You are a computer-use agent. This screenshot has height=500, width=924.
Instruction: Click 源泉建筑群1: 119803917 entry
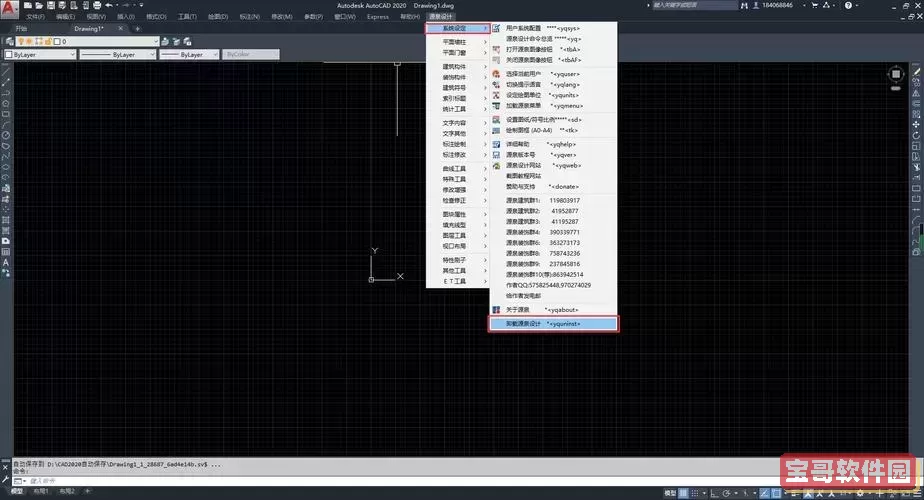pos(553,200)
